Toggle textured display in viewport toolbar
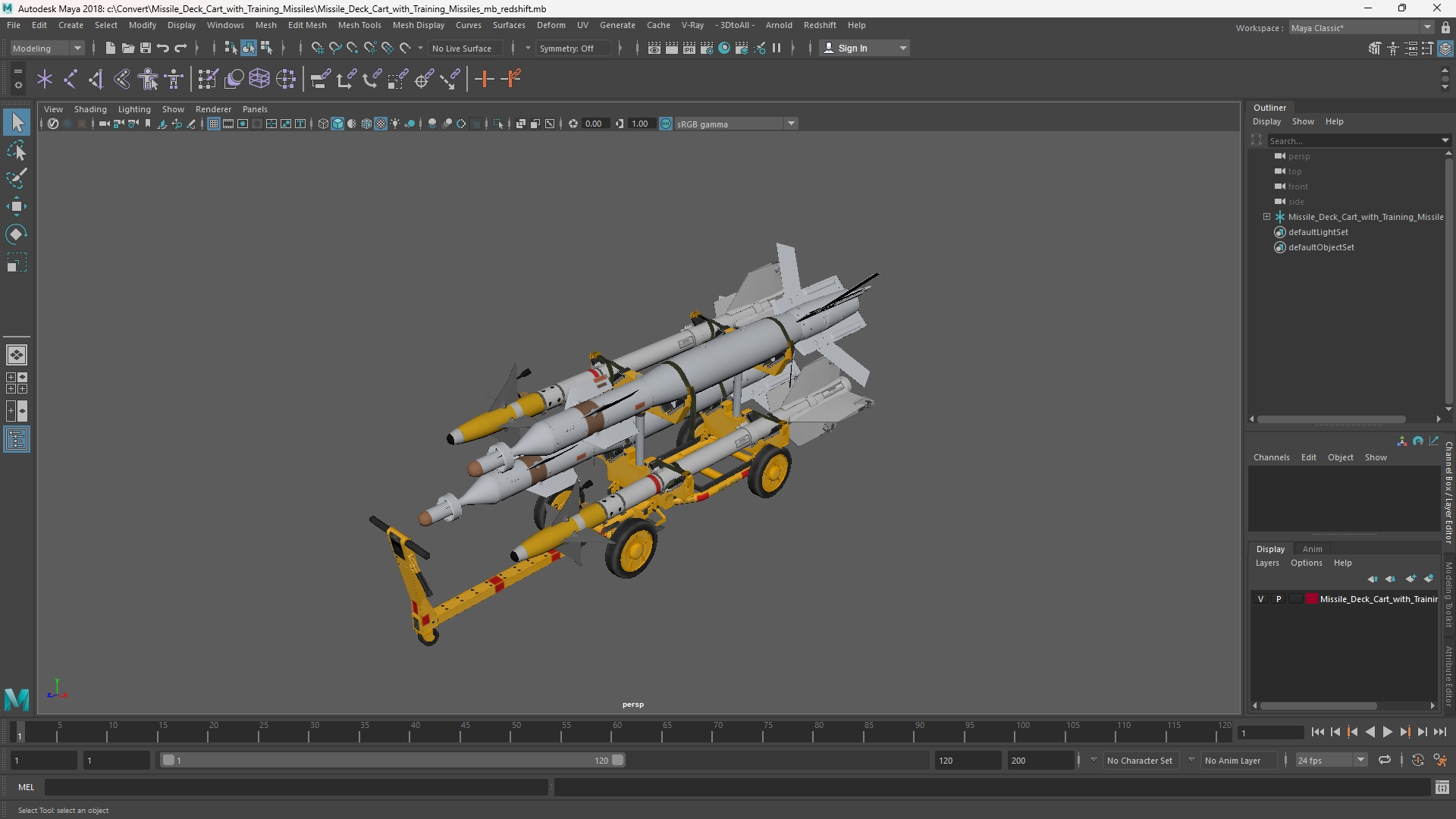1456x819 pixels. [x=381, y=124]
